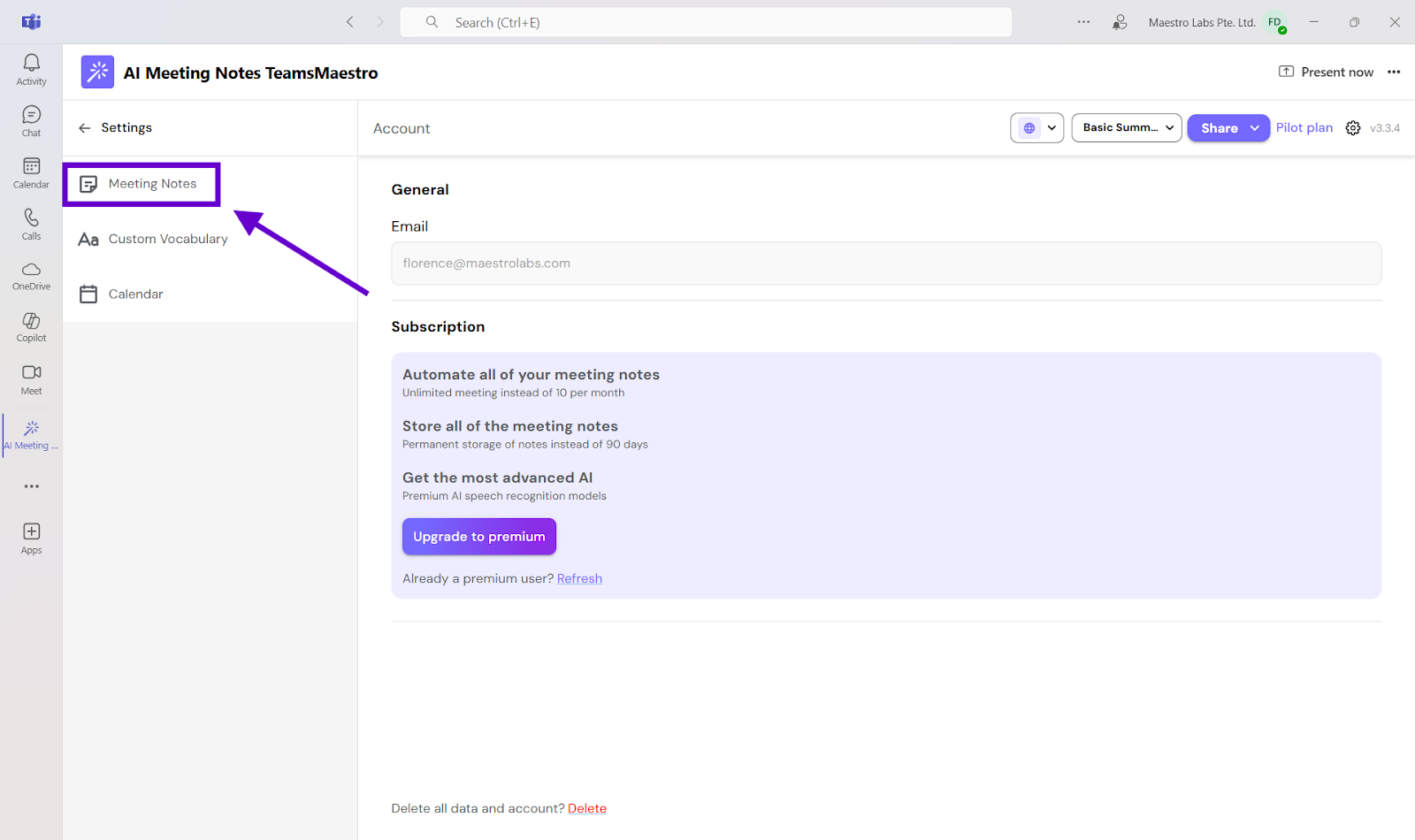The width and height of the screenshot is (1415, 840).
Task: Open Calendar settings page
Action: click(135, 294)
